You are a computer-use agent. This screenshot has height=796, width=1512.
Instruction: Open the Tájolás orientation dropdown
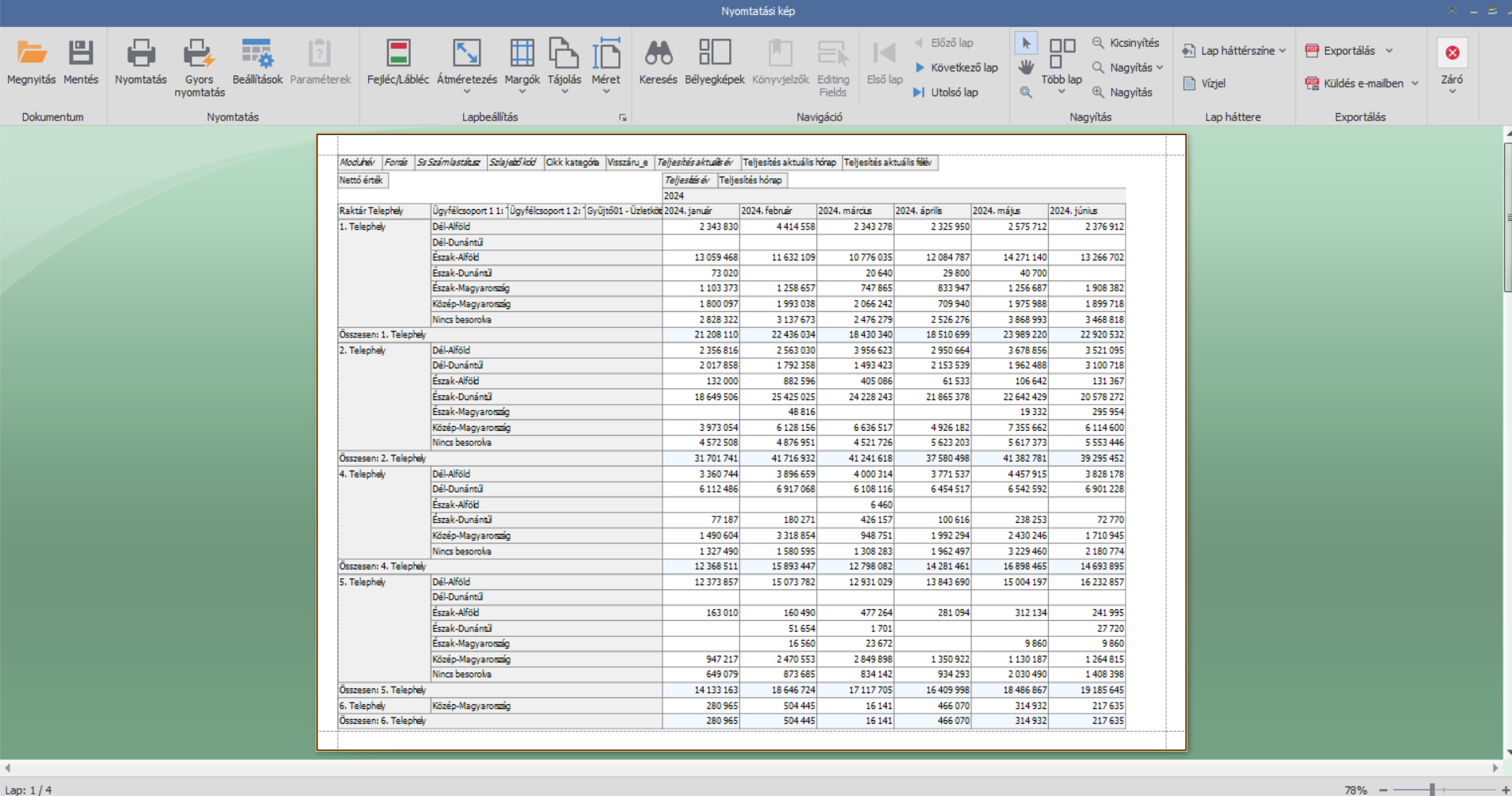(564, 92)
